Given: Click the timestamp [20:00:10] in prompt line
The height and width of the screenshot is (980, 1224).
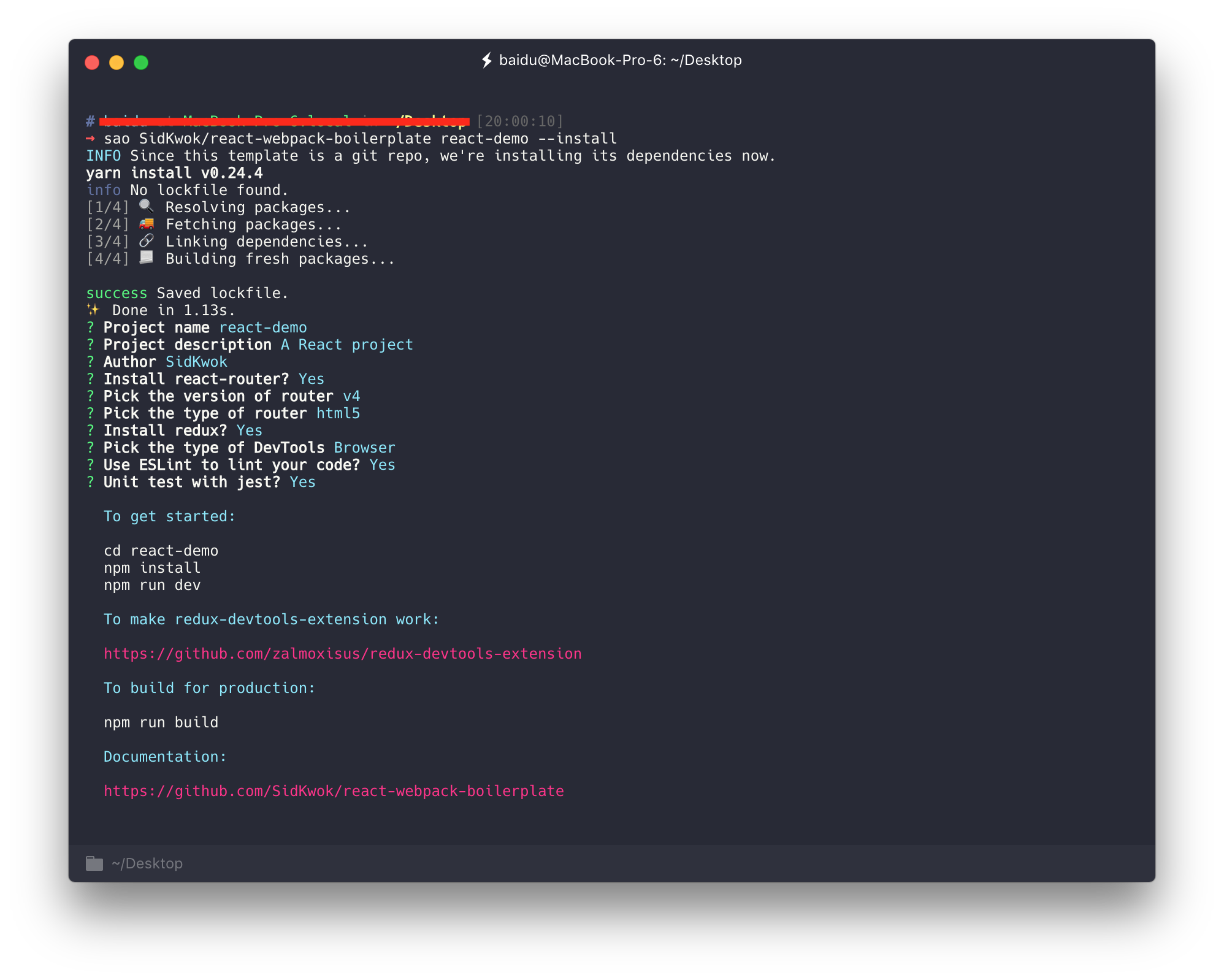Looking at the screenshot, I should pos(519,121).
